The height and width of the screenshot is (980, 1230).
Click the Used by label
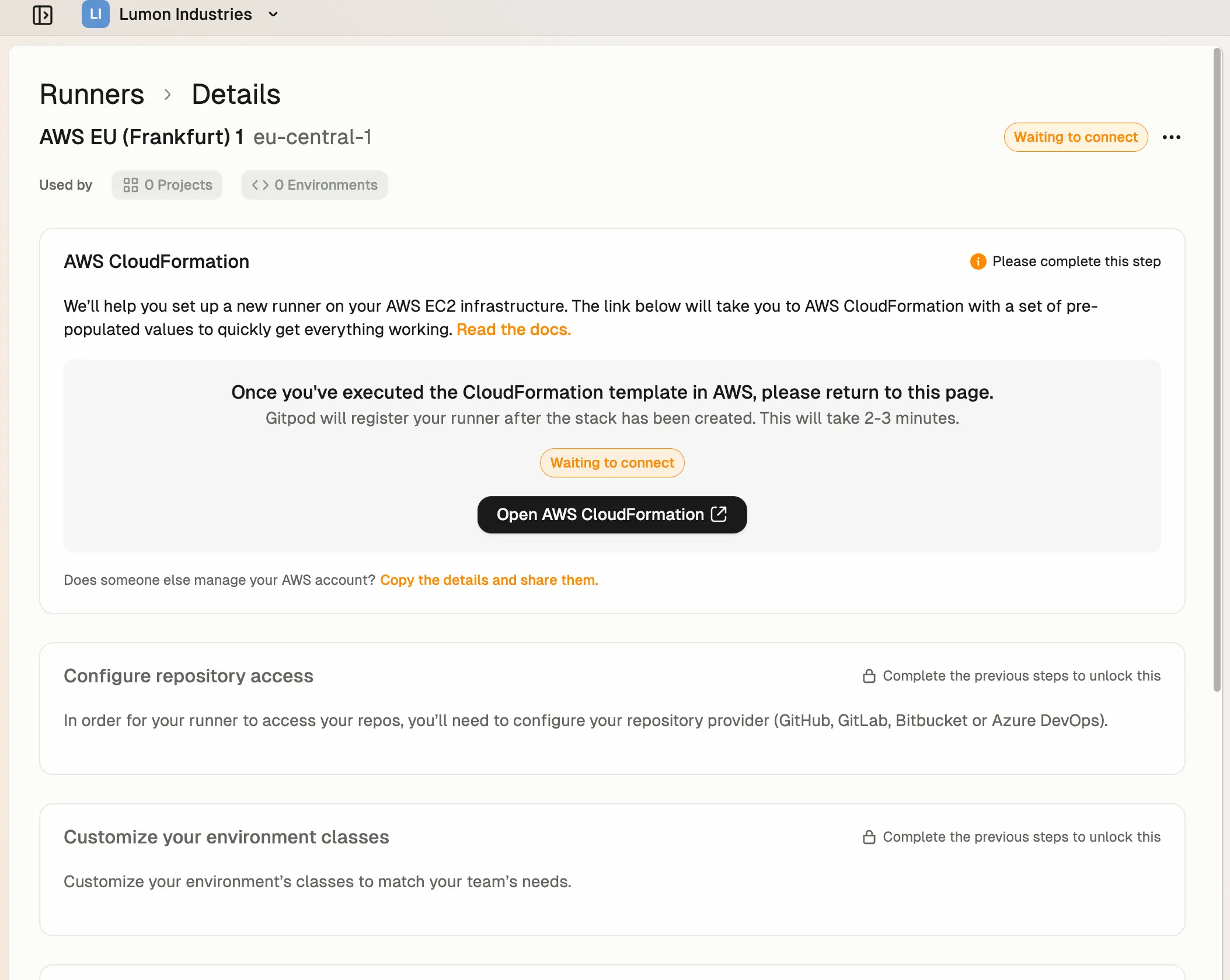tap(66, 185)
